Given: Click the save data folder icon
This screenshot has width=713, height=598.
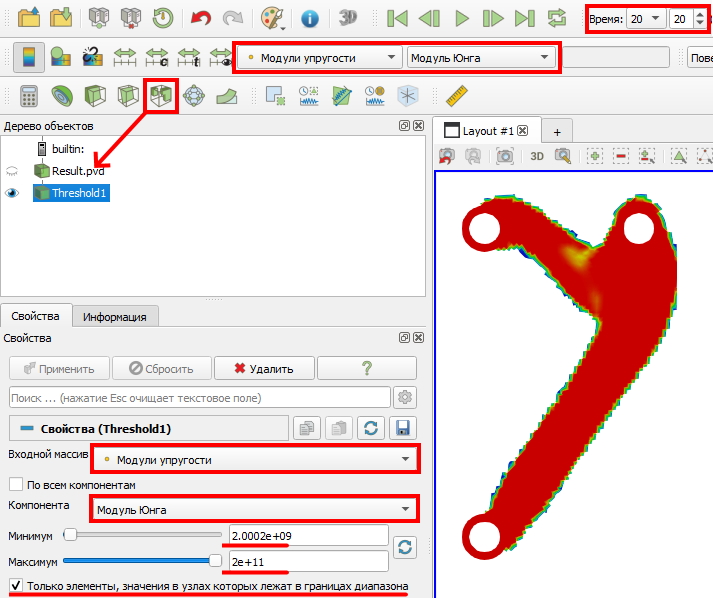Looking at the screenshot, I should [x=61, y=18].
